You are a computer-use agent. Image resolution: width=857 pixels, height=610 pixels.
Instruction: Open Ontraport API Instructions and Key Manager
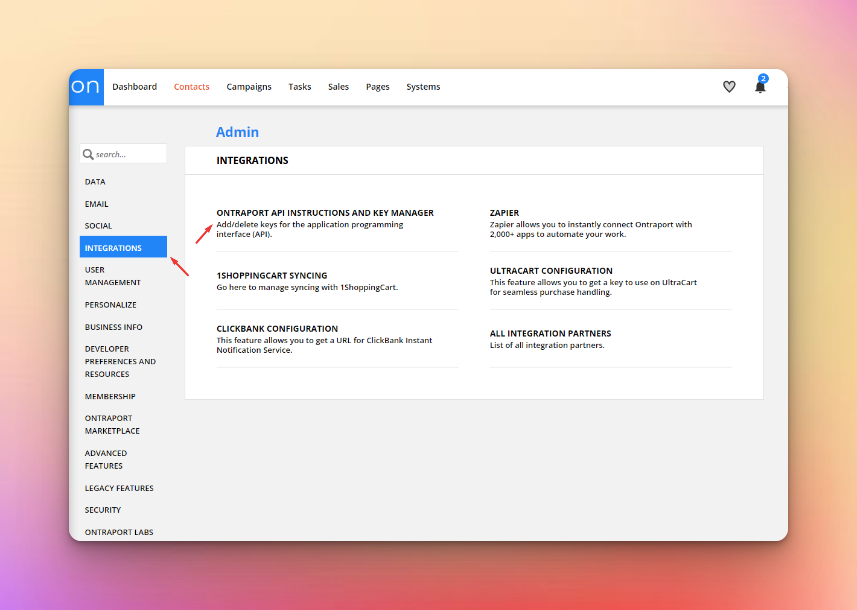(x=325, y=213)
